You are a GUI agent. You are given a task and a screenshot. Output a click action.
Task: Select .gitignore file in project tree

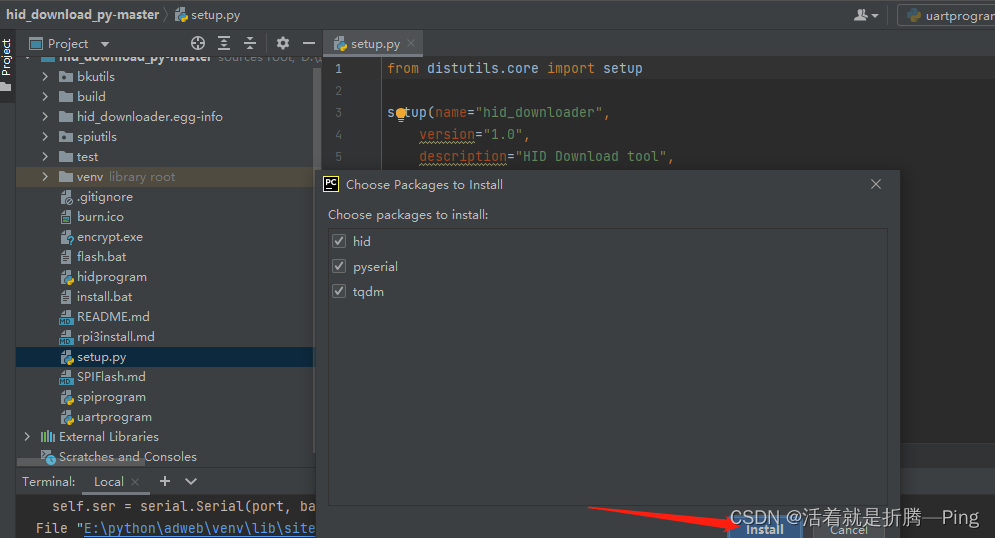coord(105,197)
